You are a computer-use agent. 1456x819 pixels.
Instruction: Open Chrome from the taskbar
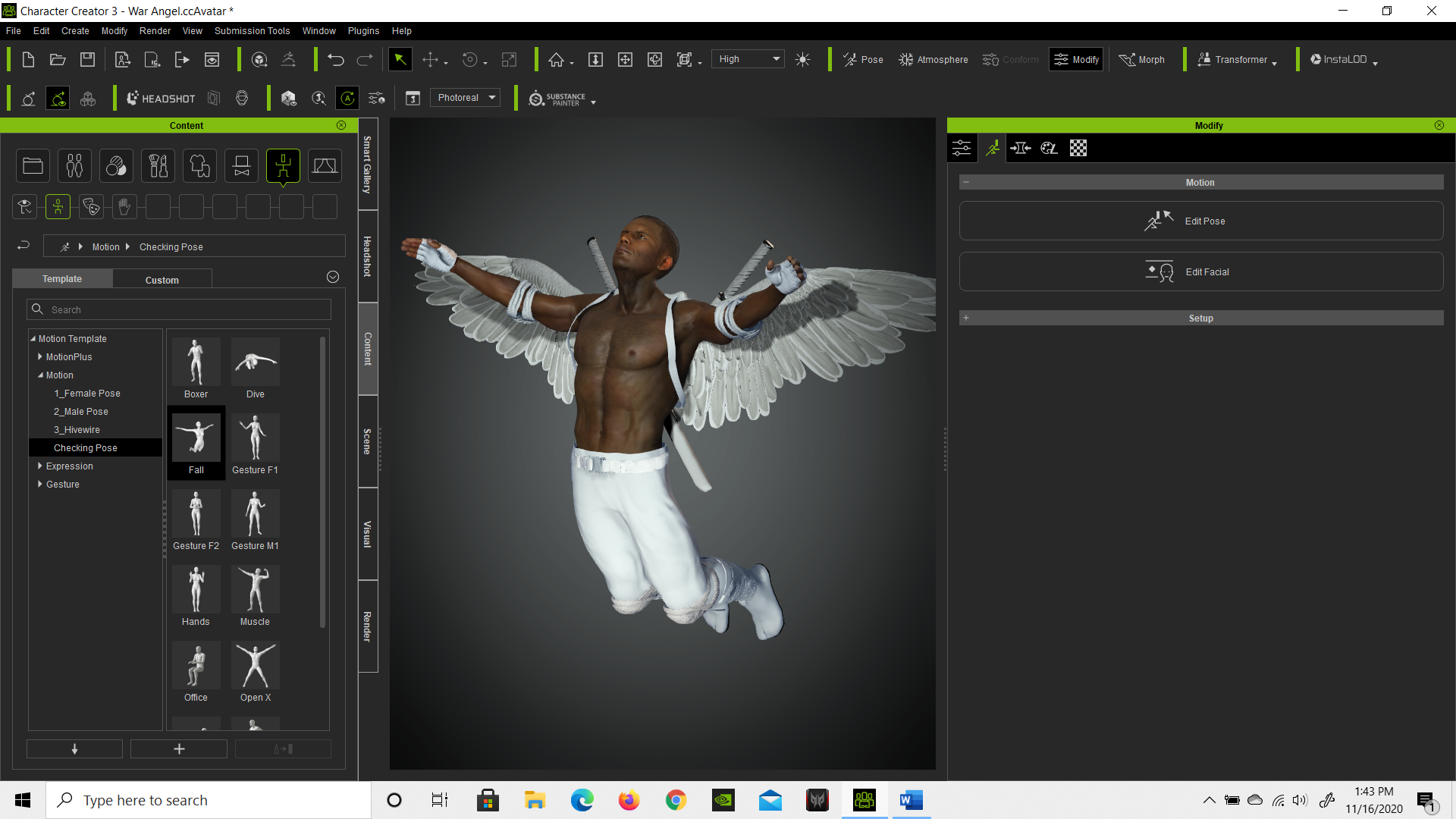coord(676,800)
